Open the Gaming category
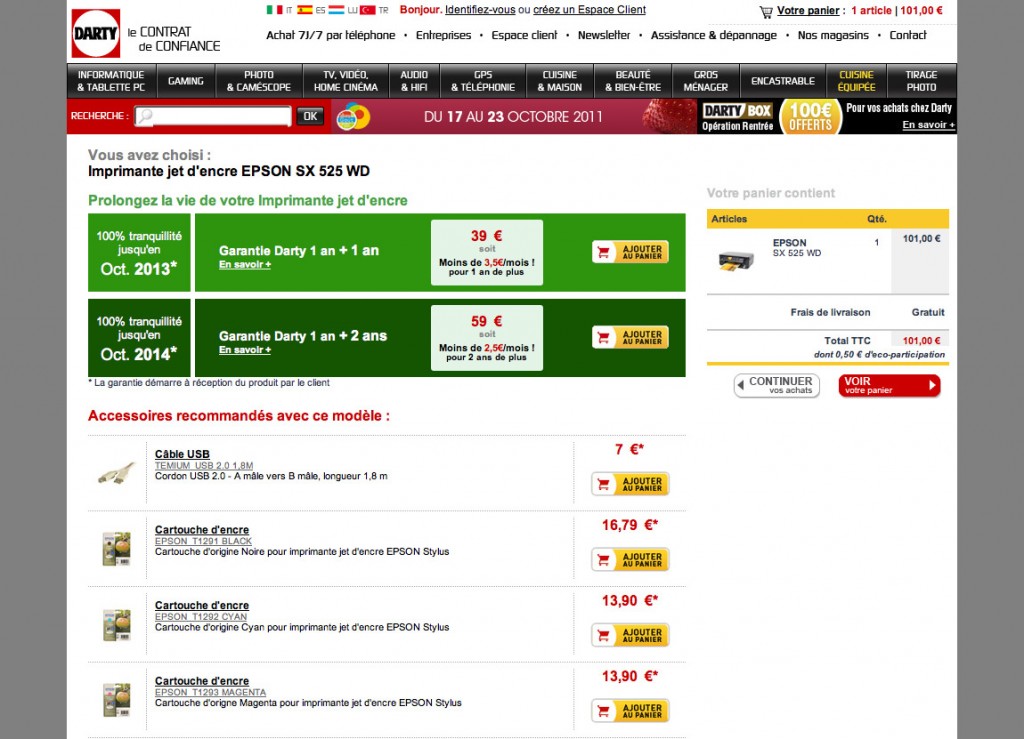Screen dimensions: 1024x739 pyautogui.click(x=186, y=81)
